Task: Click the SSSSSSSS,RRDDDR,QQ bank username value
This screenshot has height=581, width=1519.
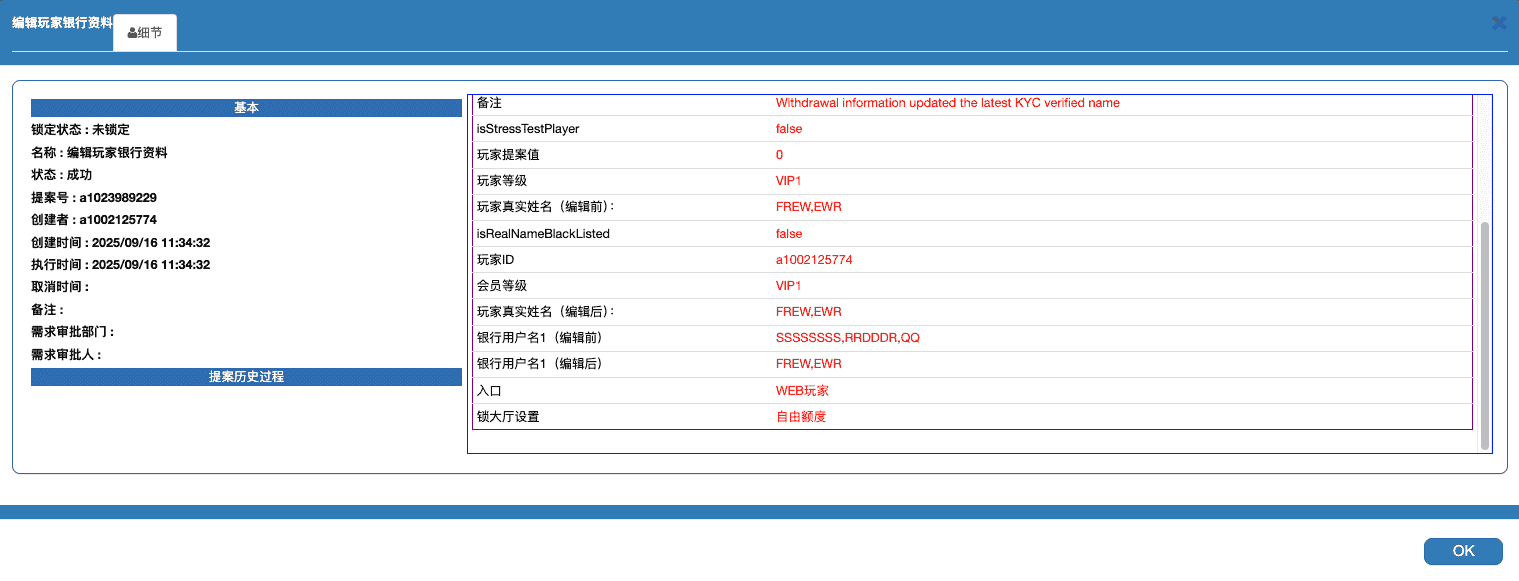Action: (847, 338)
